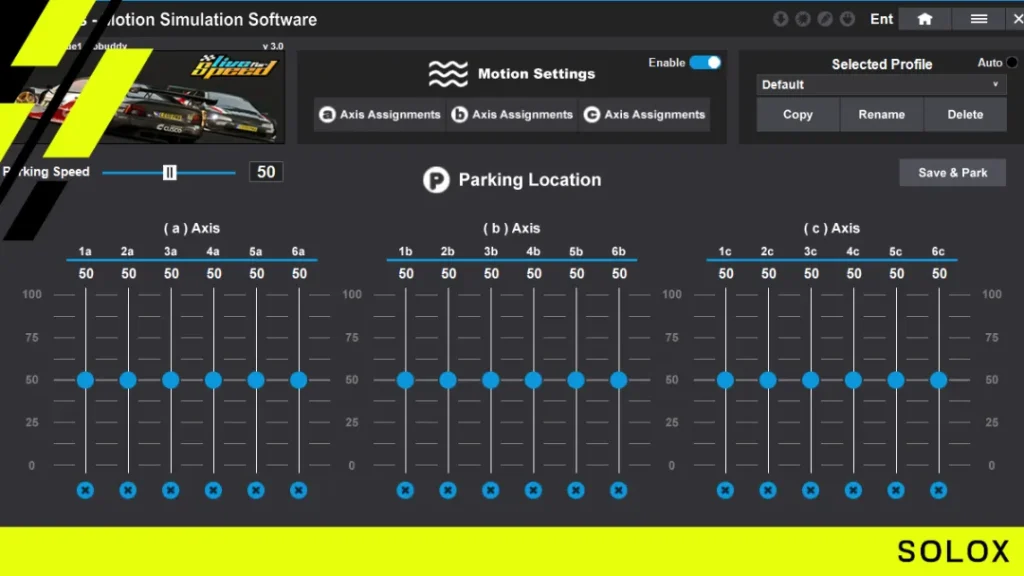Click the ( a ) Axis heading
This screenshot has width=1024, height=576.
[x=191, y=228]
